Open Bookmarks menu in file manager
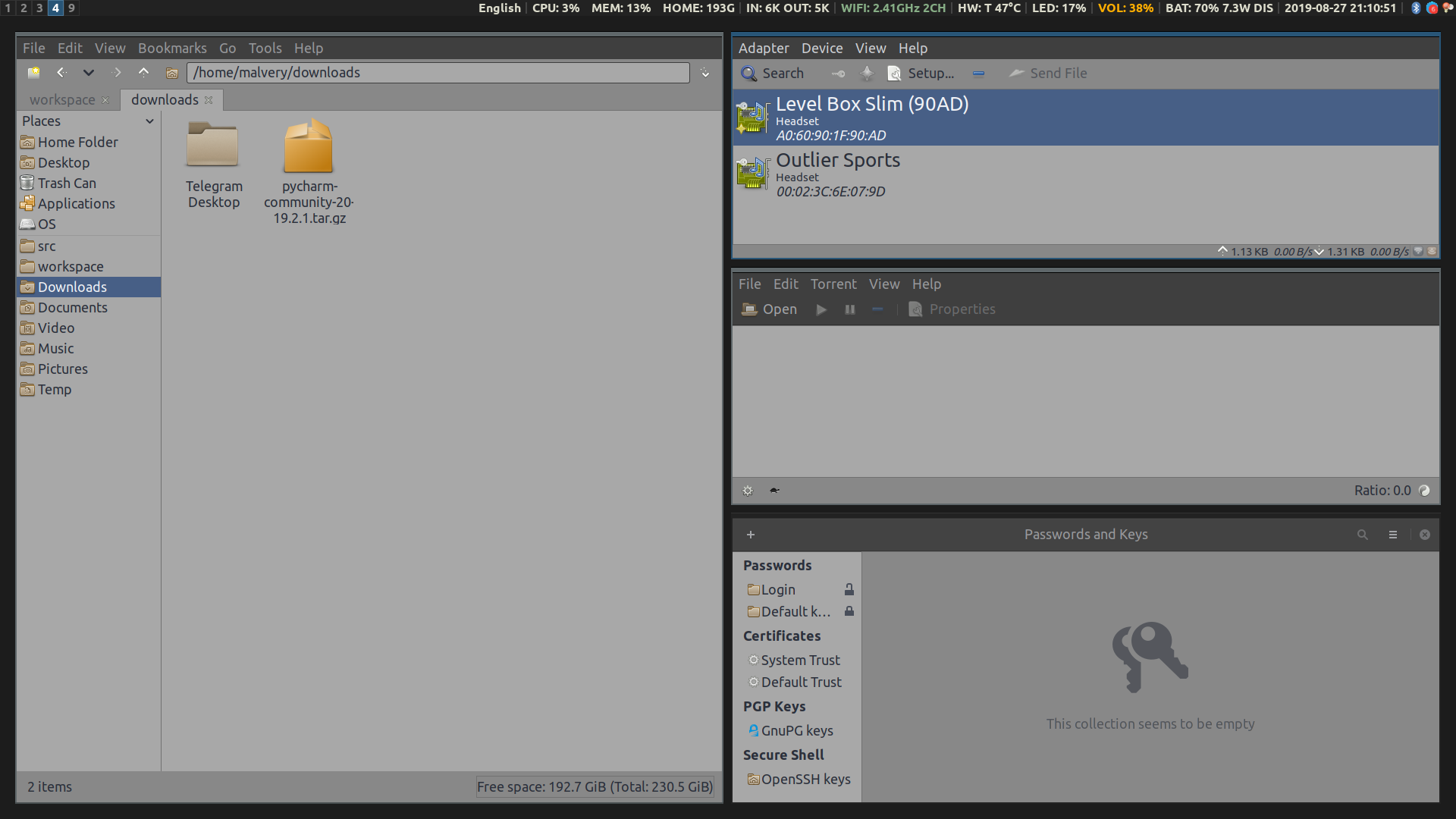Image resolution: width=1456 pixels, height=819 pixels. (172, 48)
